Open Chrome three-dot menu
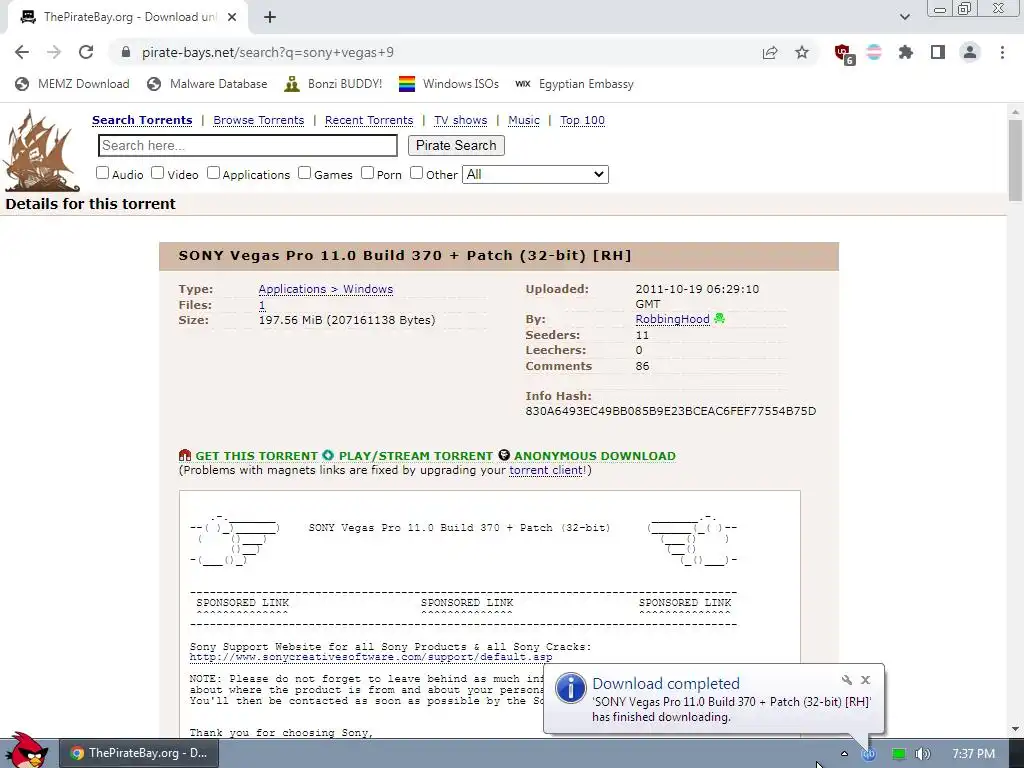This screenshot has width=1024, height=768. pos(1002,52)
